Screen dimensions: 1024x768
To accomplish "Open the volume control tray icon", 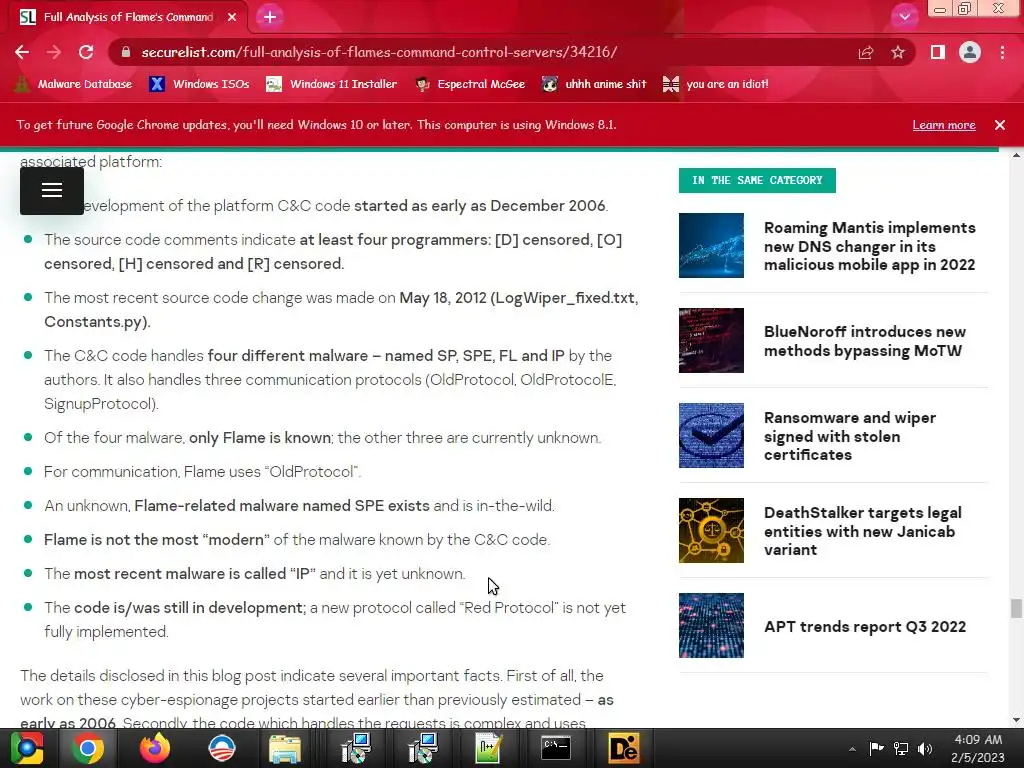I will coord(925,748).
